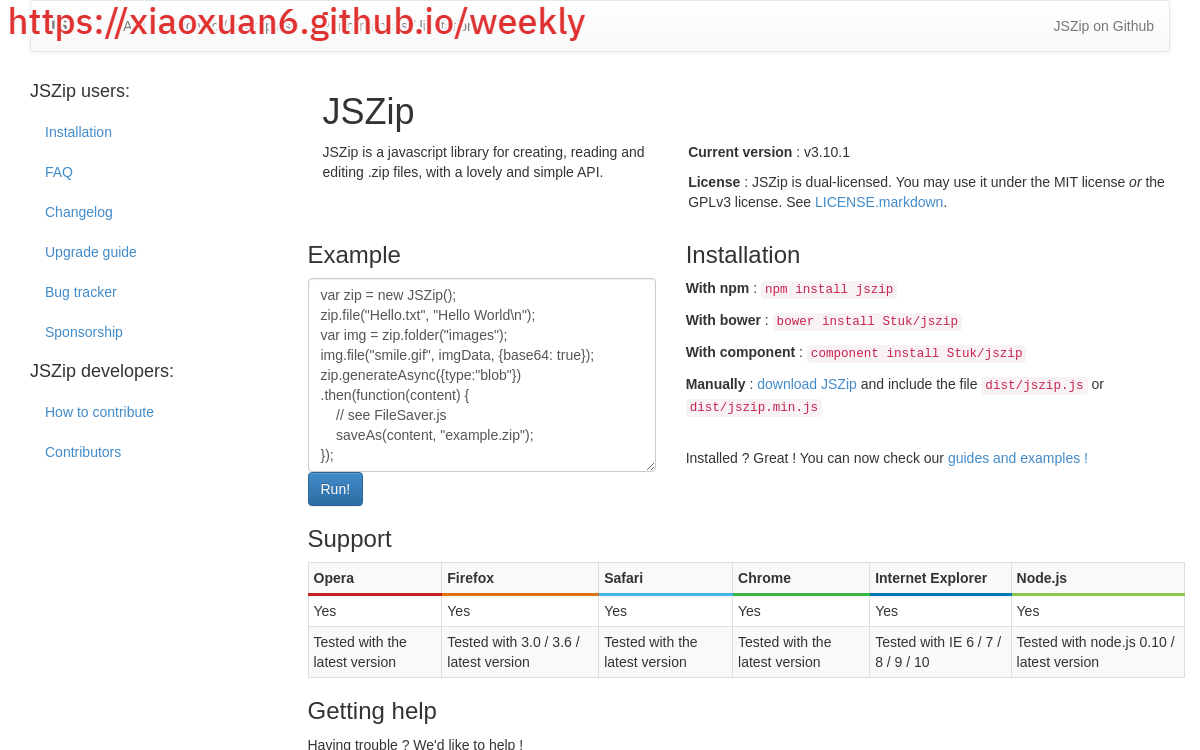Open the Sponsorship page link

pos(84,332)
